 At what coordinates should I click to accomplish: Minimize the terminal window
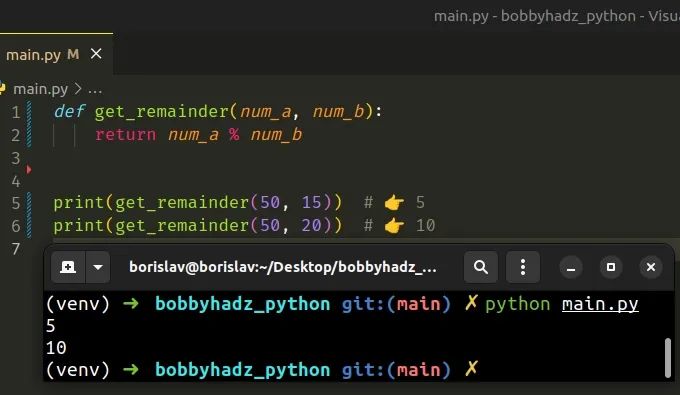[571, 267]
